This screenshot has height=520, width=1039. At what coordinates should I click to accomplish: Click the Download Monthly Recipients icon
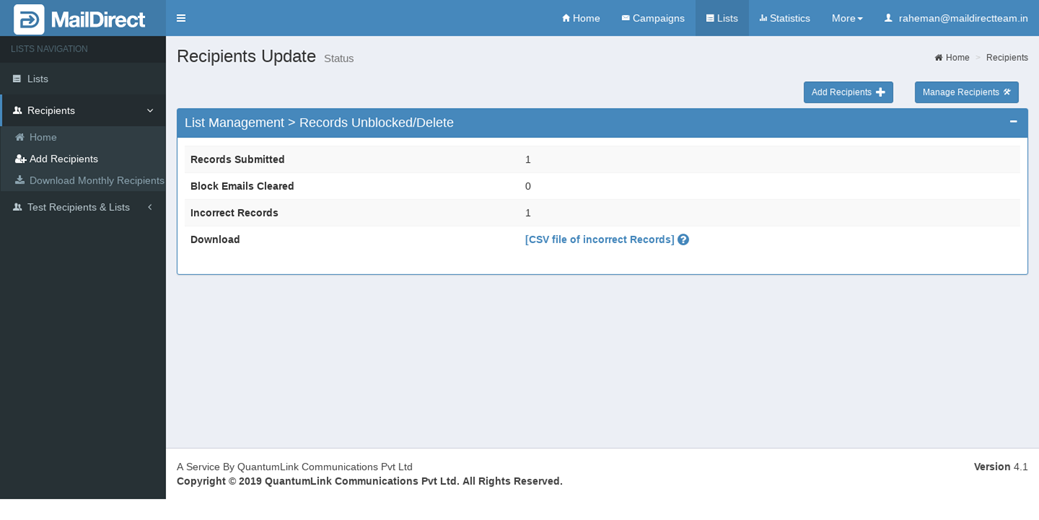[20, 181]
